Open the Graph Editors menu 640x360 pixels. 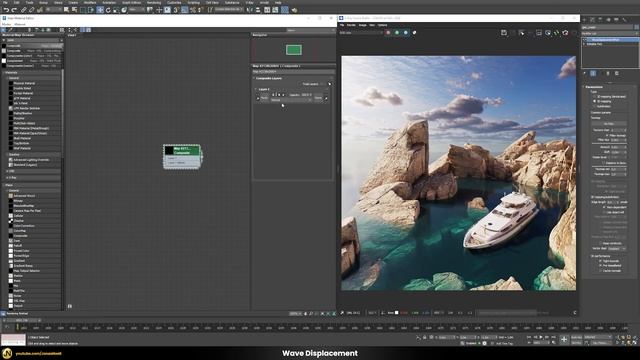(131, 2)
